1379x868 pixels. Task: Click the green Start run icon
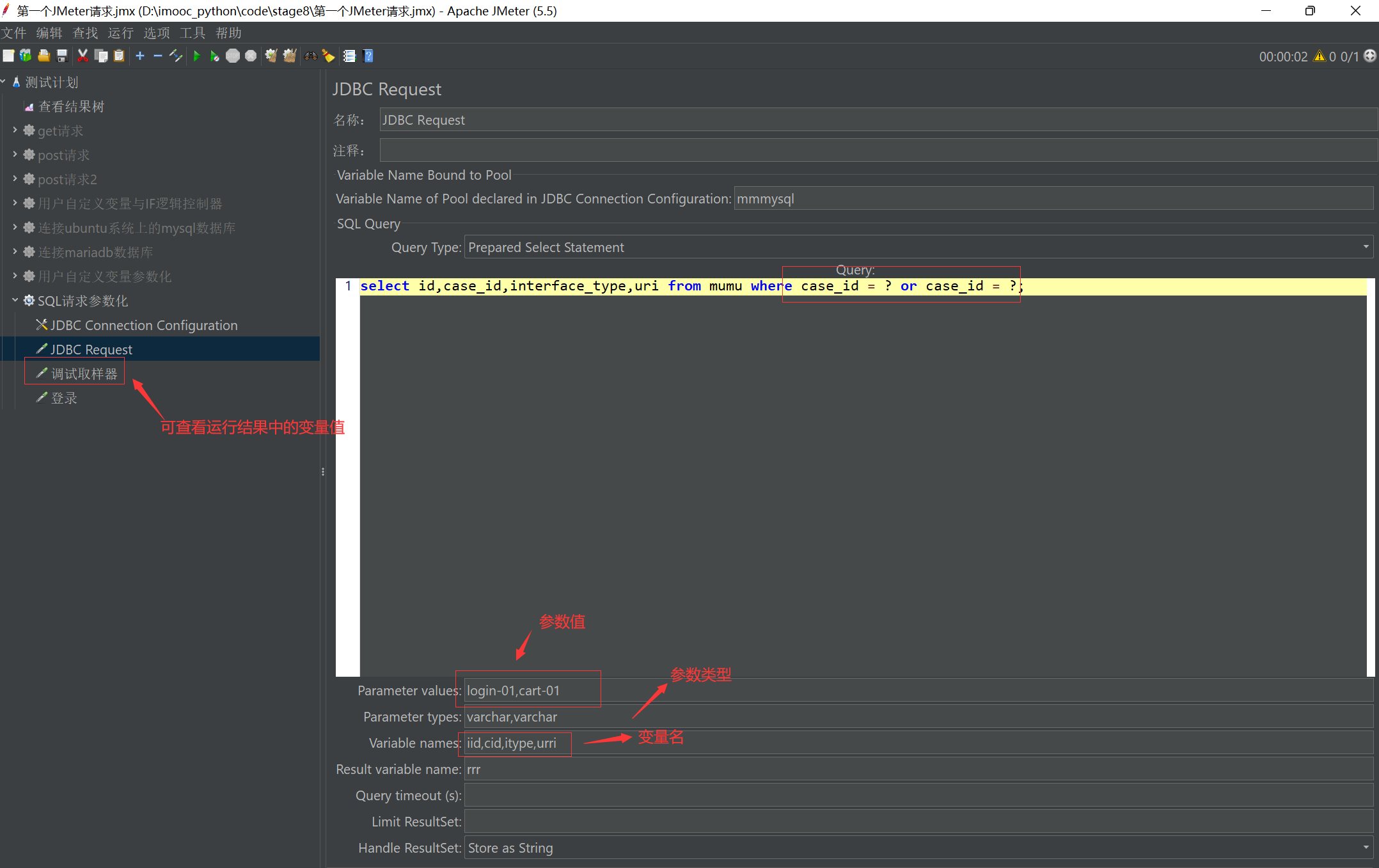coord(197,56)
